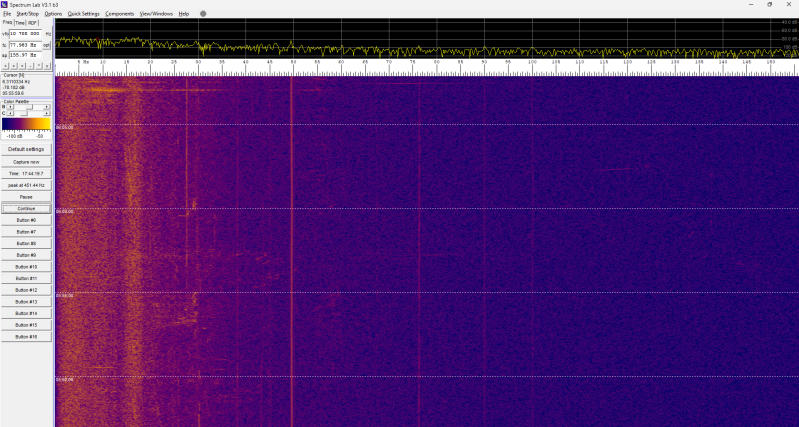Open the Components menu
The width and height of the screenshot is (799, 427).
120,14
